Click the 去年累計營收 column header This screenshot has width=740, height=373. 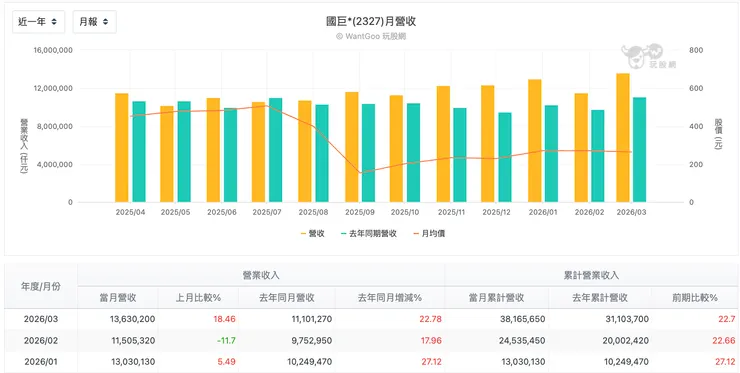coord(600,298)
